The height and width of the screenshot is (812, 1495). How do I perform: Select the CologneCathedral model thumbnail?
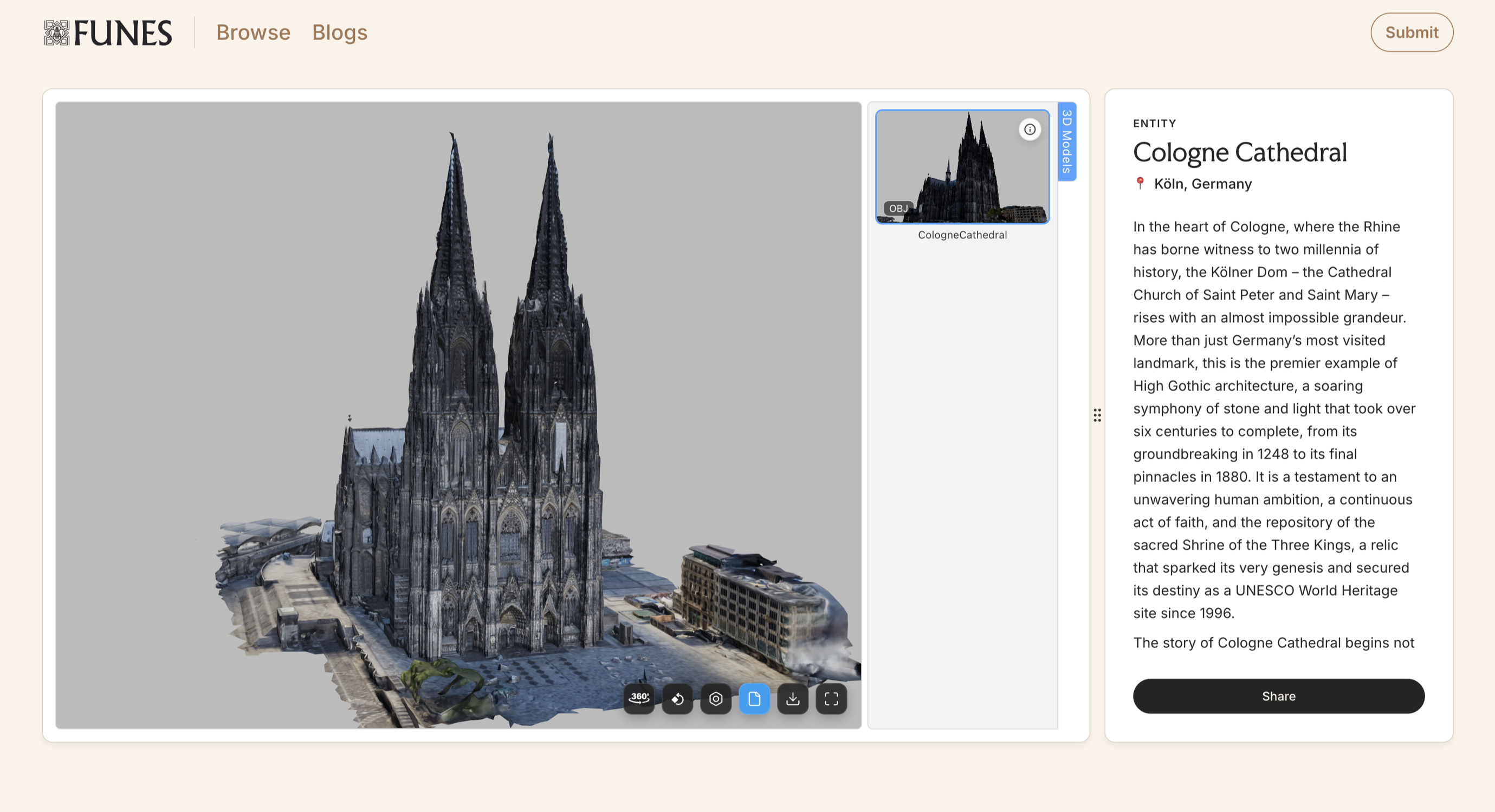(x=962, y=166)
